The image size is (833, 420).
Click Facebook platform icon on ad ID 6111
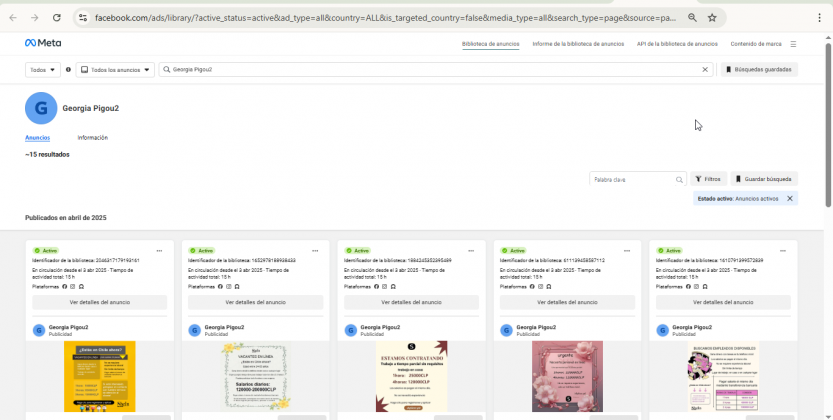point(532,287)
